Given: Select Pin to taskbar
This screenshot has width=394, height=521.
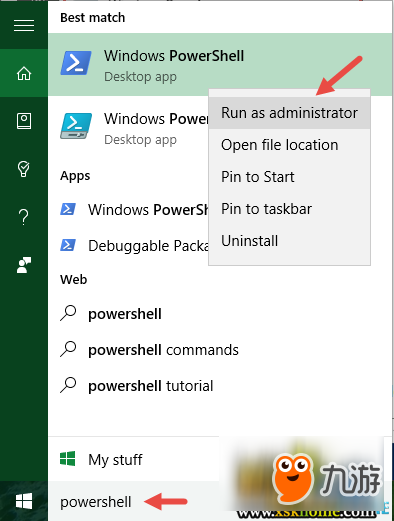Looking at the screenshot, I should pos(289,209).
